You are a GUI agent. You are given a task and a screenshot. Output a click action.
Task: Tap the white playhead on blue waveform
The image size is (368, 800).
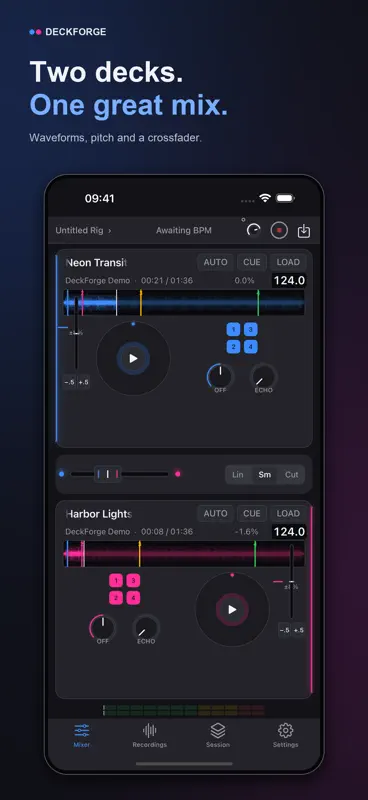[x=116, y=303]
